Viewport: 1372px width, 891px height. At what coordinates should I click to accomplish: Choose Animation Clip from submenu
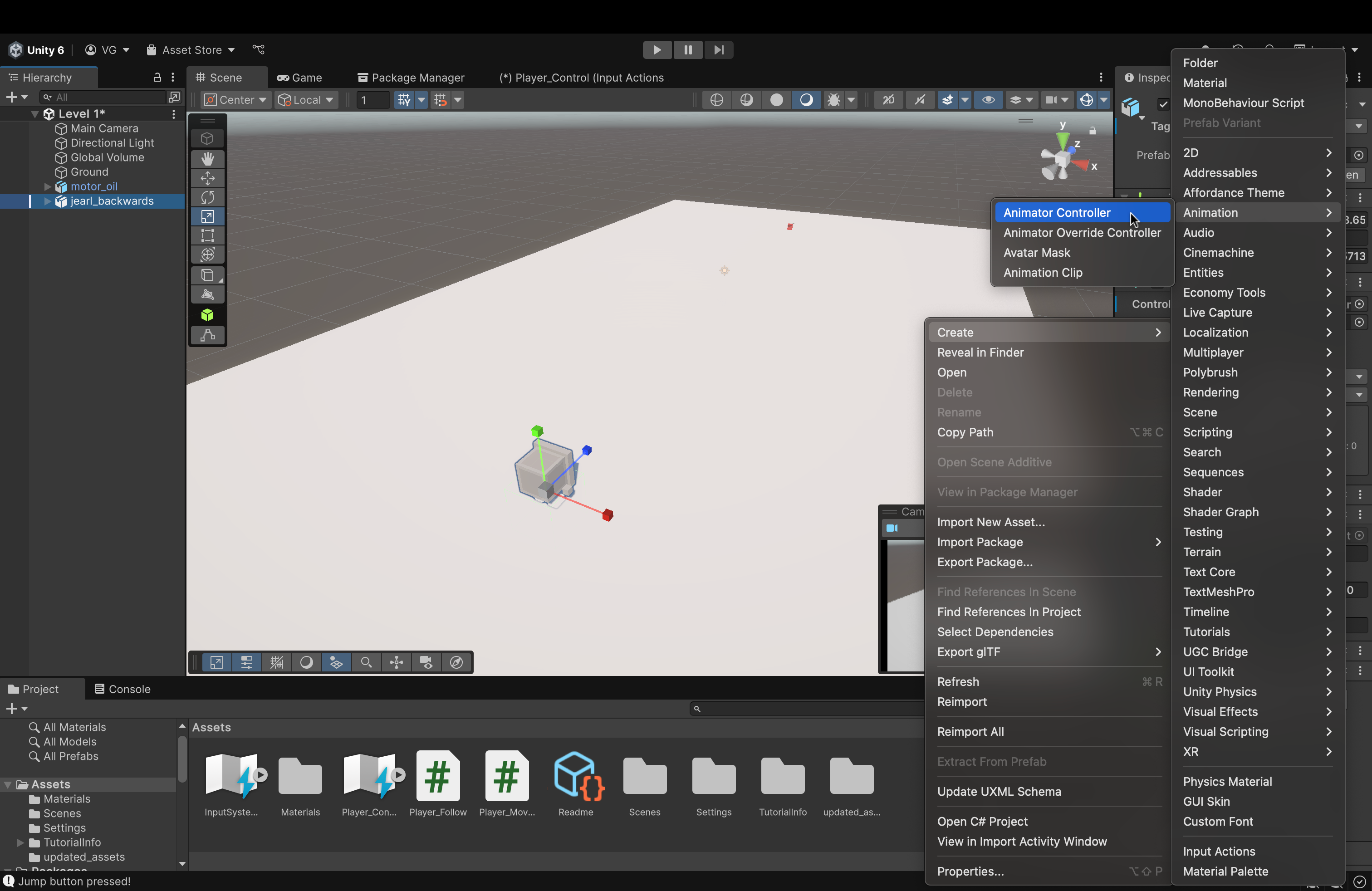point(1082,273)
